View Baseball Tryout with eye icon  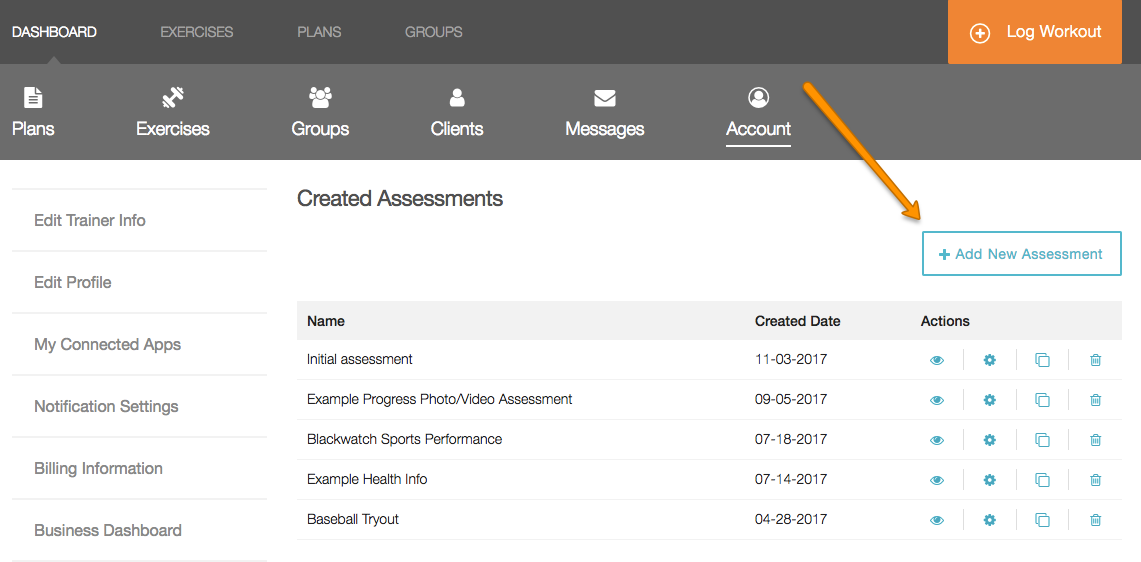pyautogui.click(x=937, y=520)
